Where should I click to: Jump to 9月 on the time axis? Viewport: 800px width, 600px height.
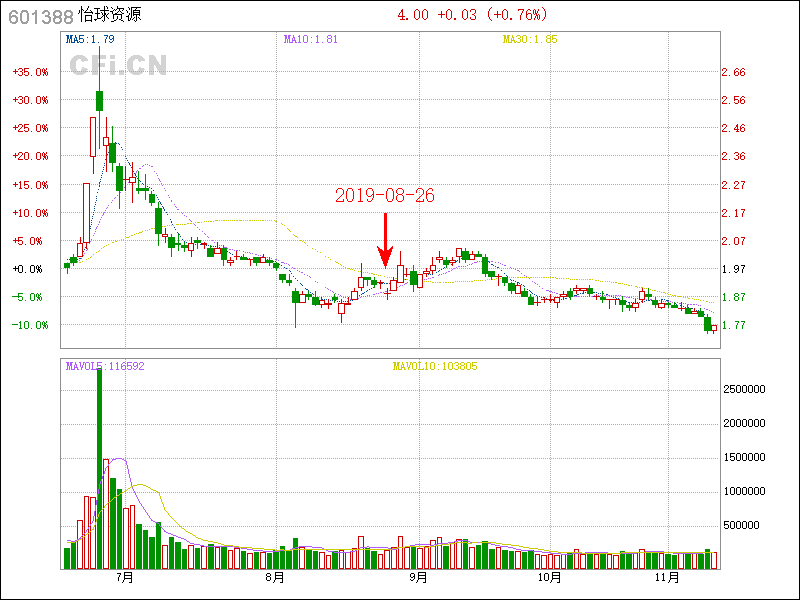coord(418,578)
